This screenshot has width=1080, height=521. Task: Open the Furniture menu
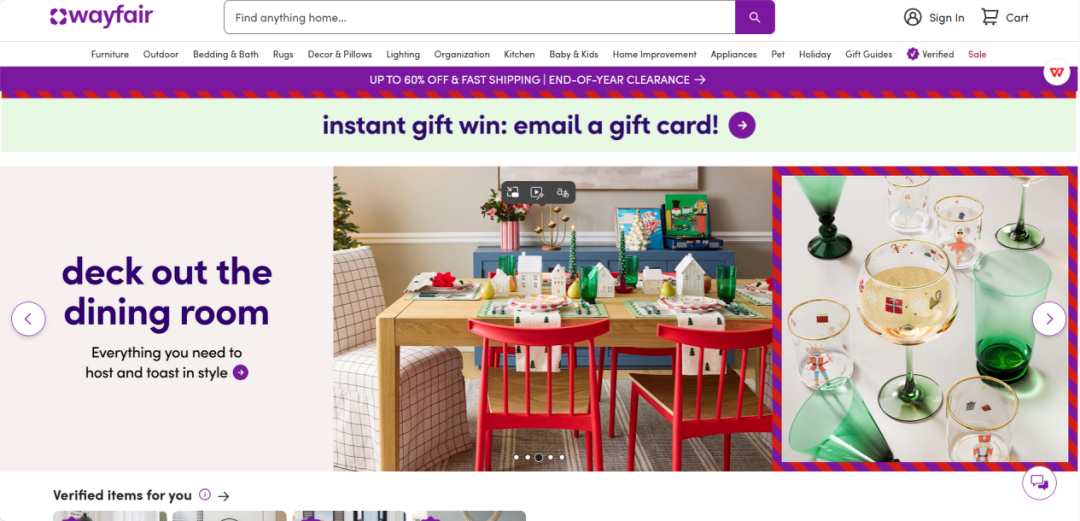pos(110,54)
